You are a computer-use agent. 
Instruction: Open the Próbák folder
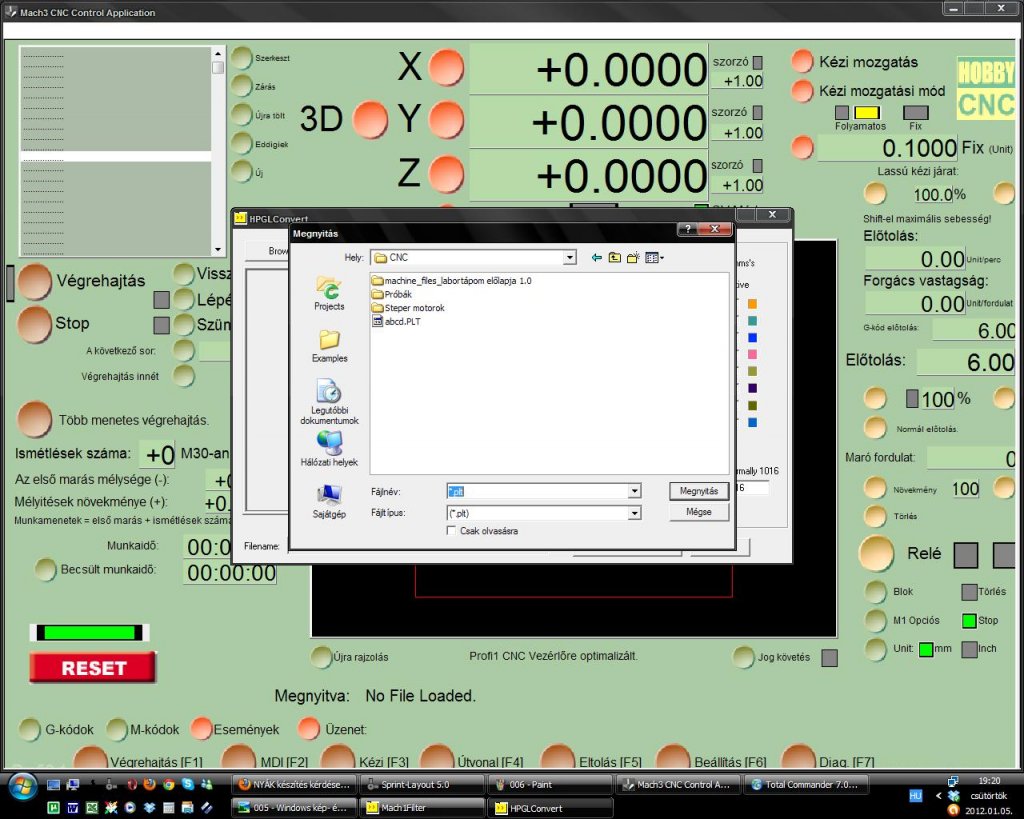(x=392, y=294)
